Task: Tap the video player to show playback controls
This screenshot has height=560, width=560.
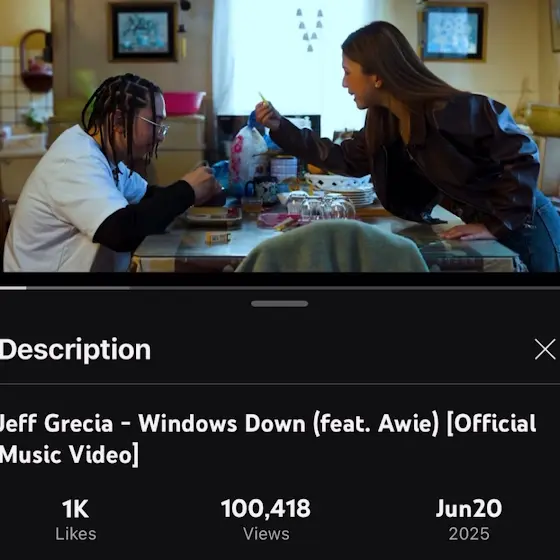Action: (280, 136)
